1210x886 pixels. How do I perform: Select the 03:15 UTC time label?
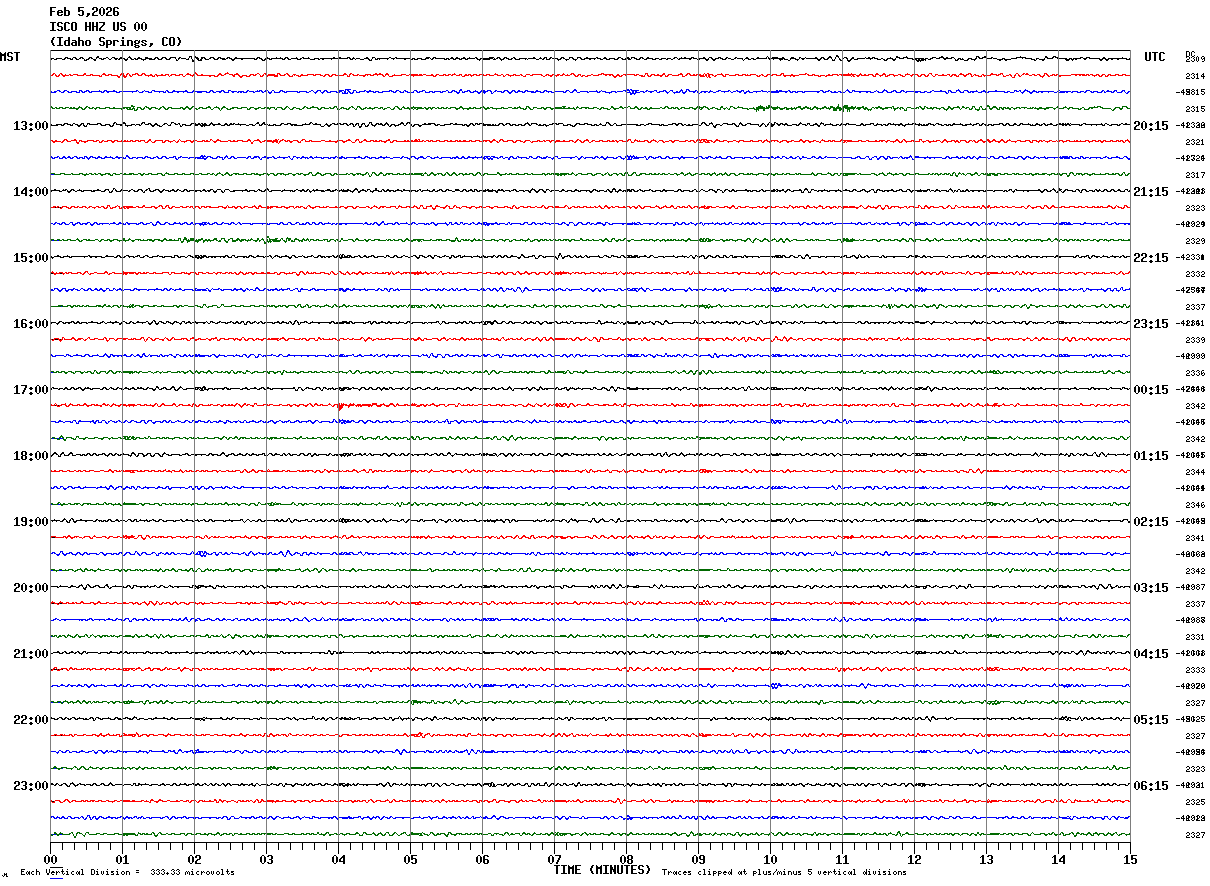1150,588
